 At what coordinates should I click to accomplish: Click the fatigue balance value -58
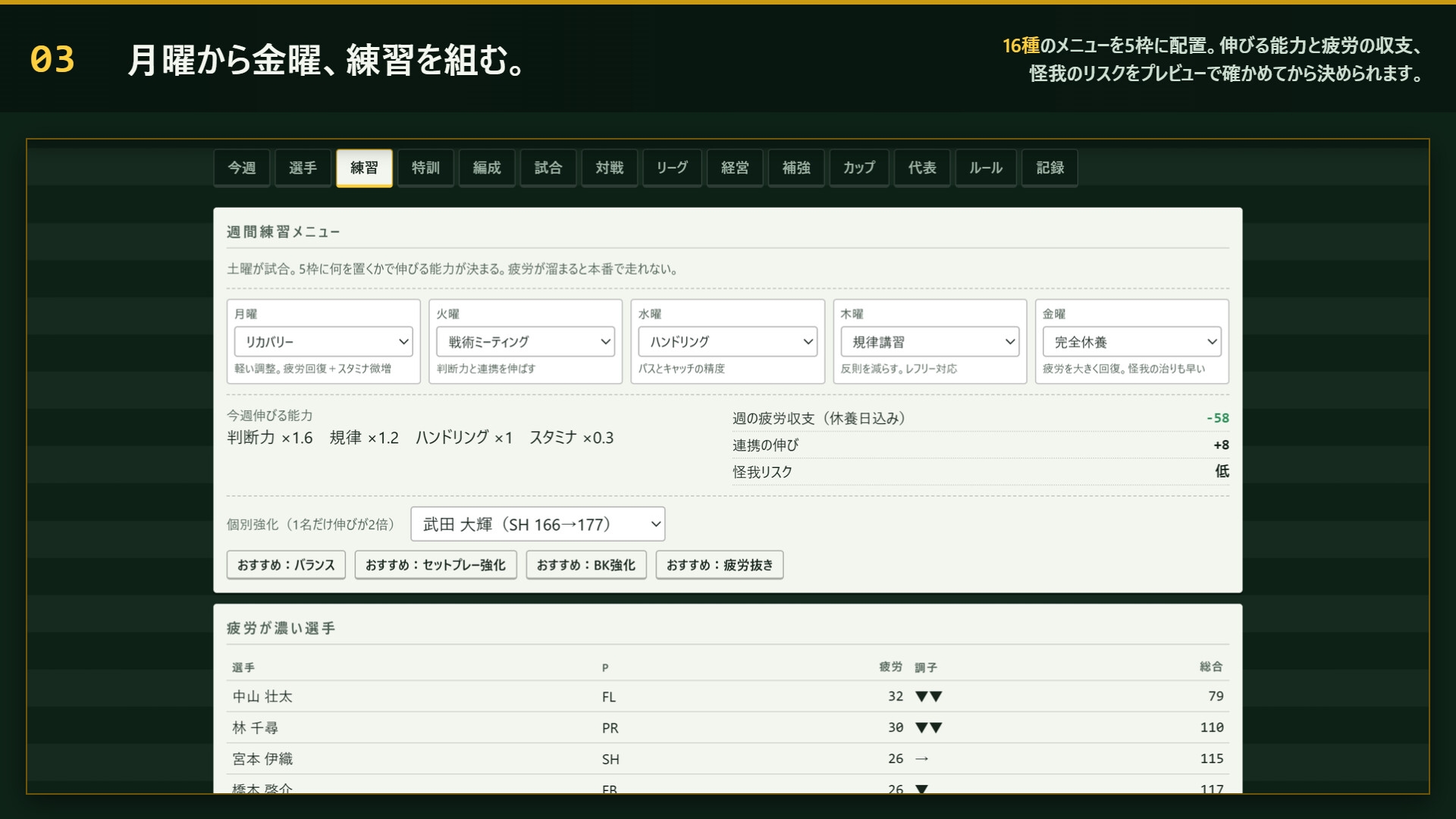click(1218, 418)
